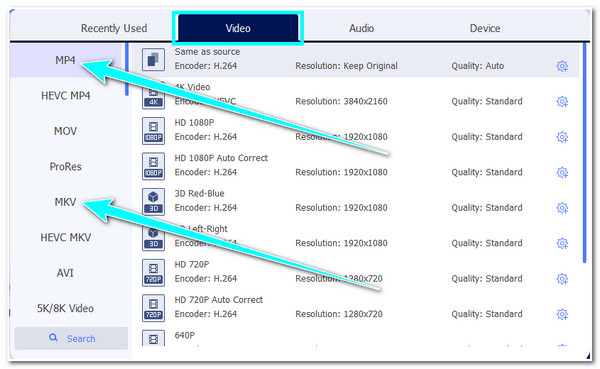
Task: Open settings gear for 3D Red-Blue preset
Action: [562, 208]
